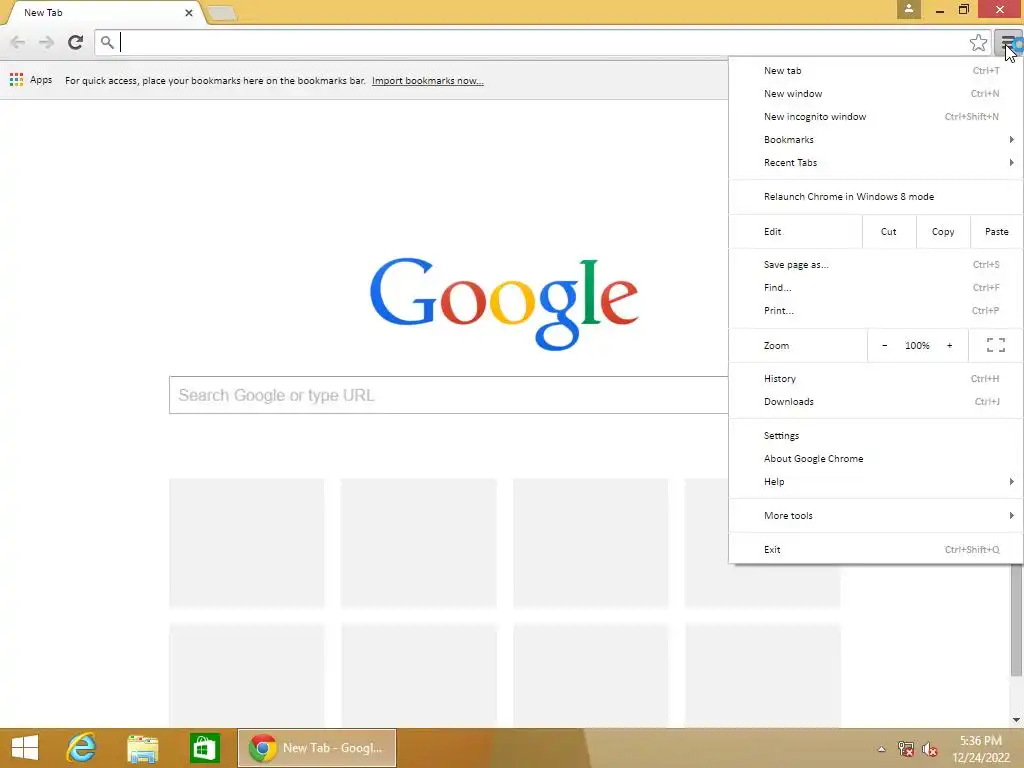Click the forward navigation arrow
The width and height of the screenshot is (1024, 768).
pos(46,43)
